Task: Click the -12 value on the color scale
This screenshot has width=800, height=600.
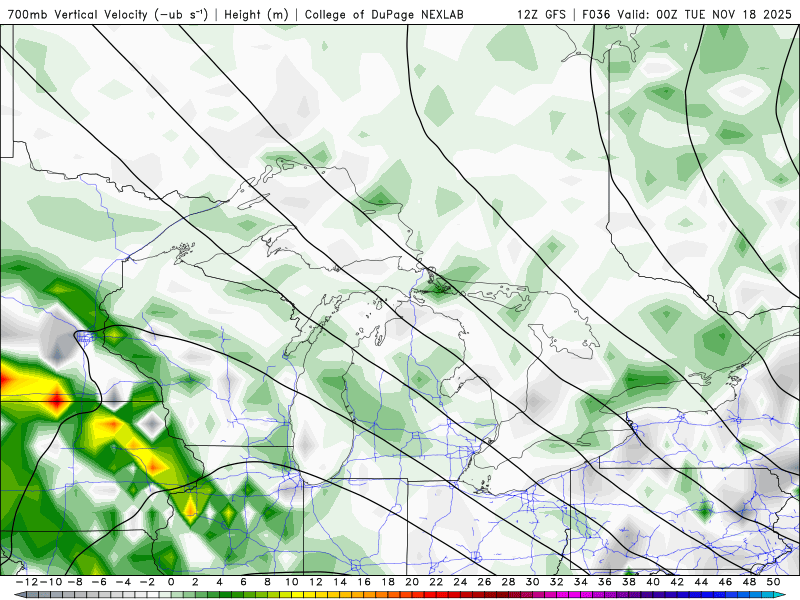Action: (25, 582)
